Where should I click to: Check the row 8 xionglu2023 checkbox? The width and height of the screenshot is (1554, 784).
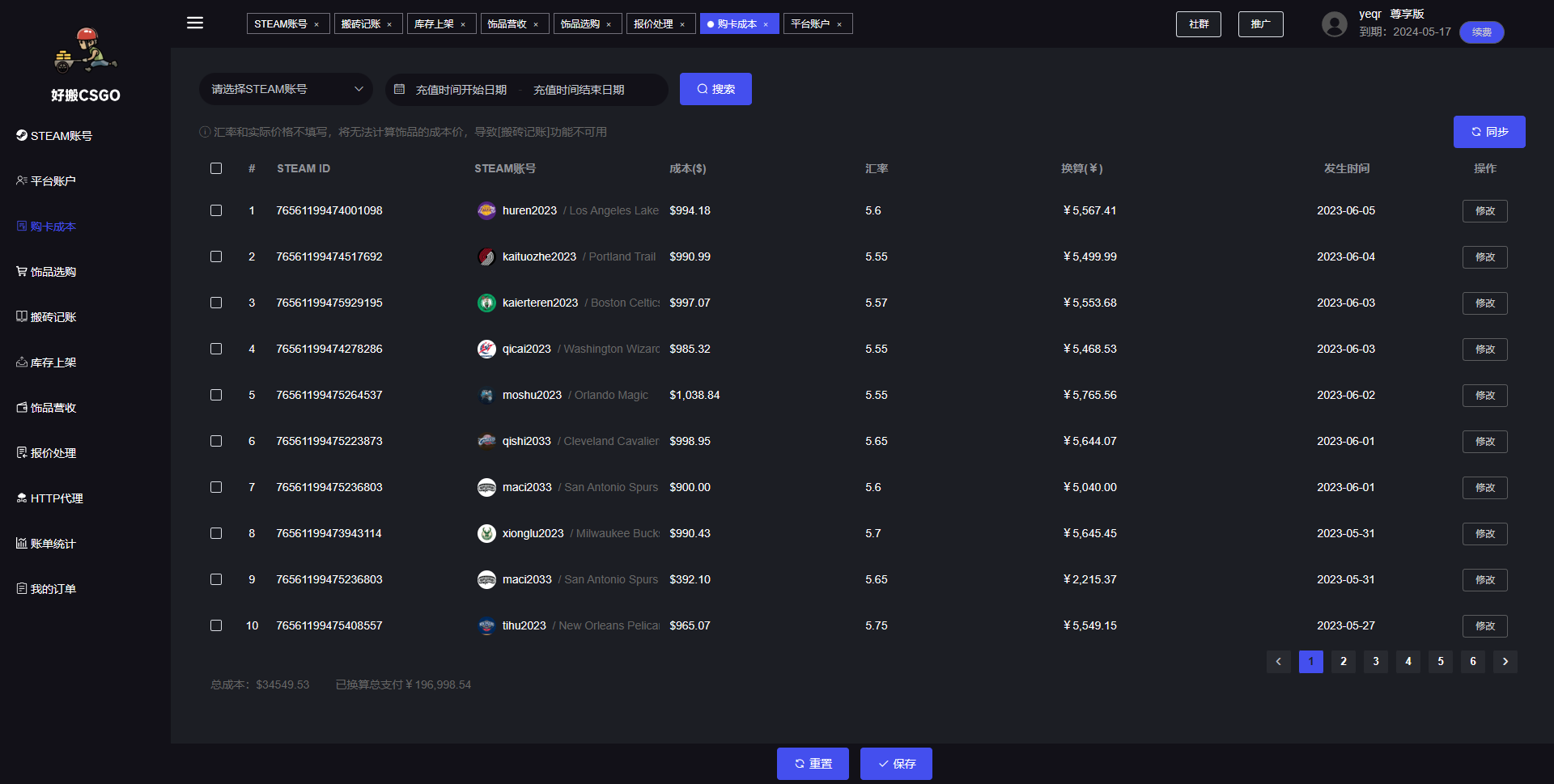[x=216, y=533]
